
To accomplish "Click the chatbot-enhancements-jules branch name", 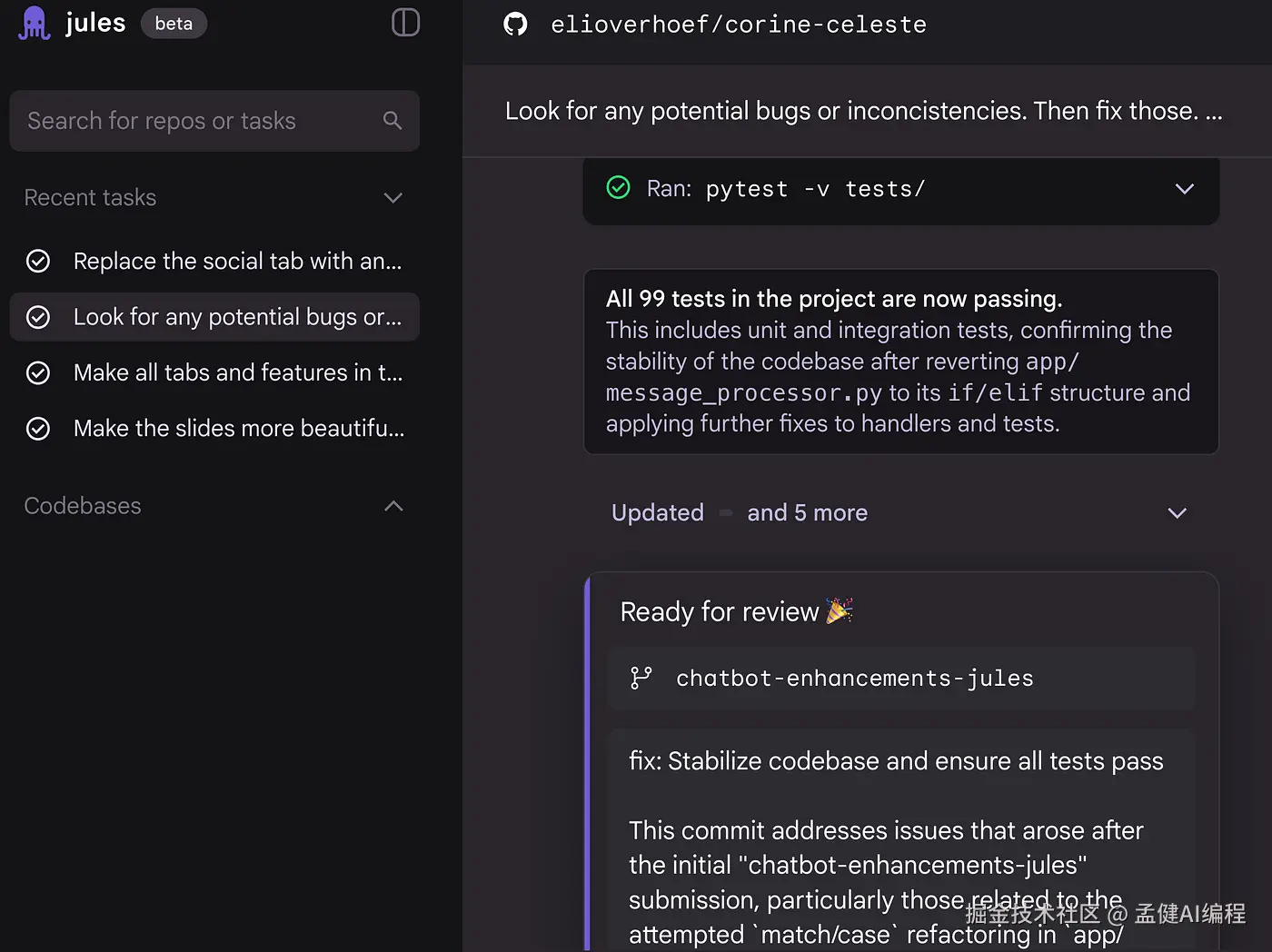I will click(x=854, y=679).
